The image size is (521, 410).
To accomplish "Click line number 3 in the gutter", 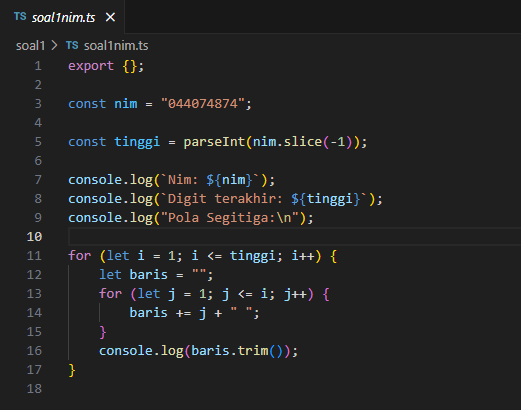I will pos(38,104).
